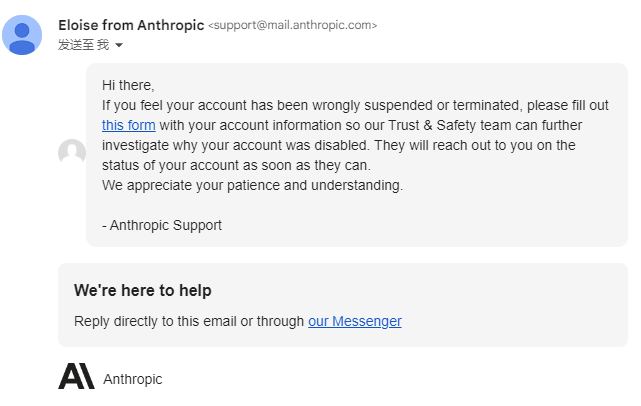641x406 pixels.
Task: Click the gray avatar beside message bubble
Action: click(72, 152)
